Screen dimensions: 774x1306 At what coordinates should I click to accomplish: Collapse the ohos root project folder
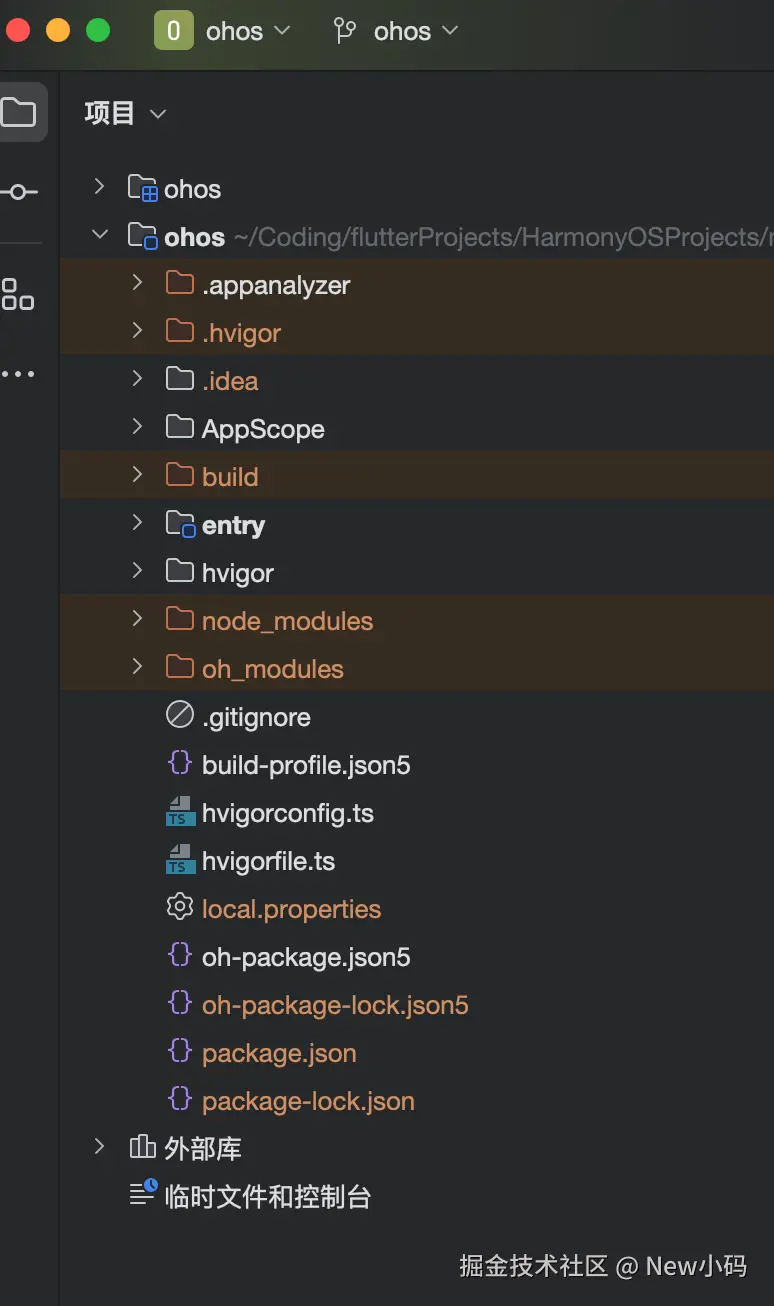click(x=99, y=235)
